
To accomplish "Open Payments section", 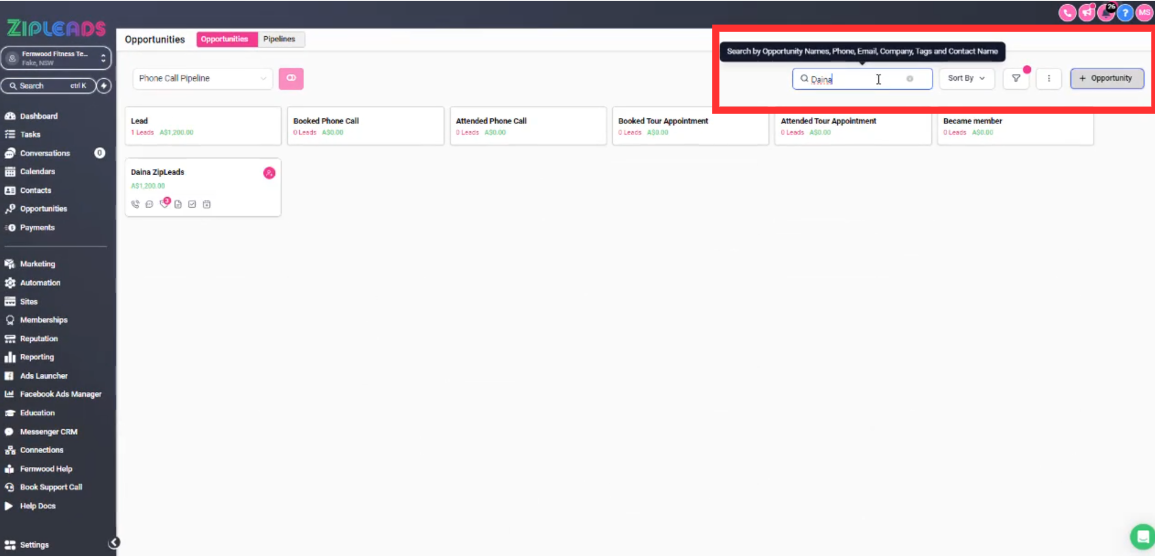I will point(37,228).
